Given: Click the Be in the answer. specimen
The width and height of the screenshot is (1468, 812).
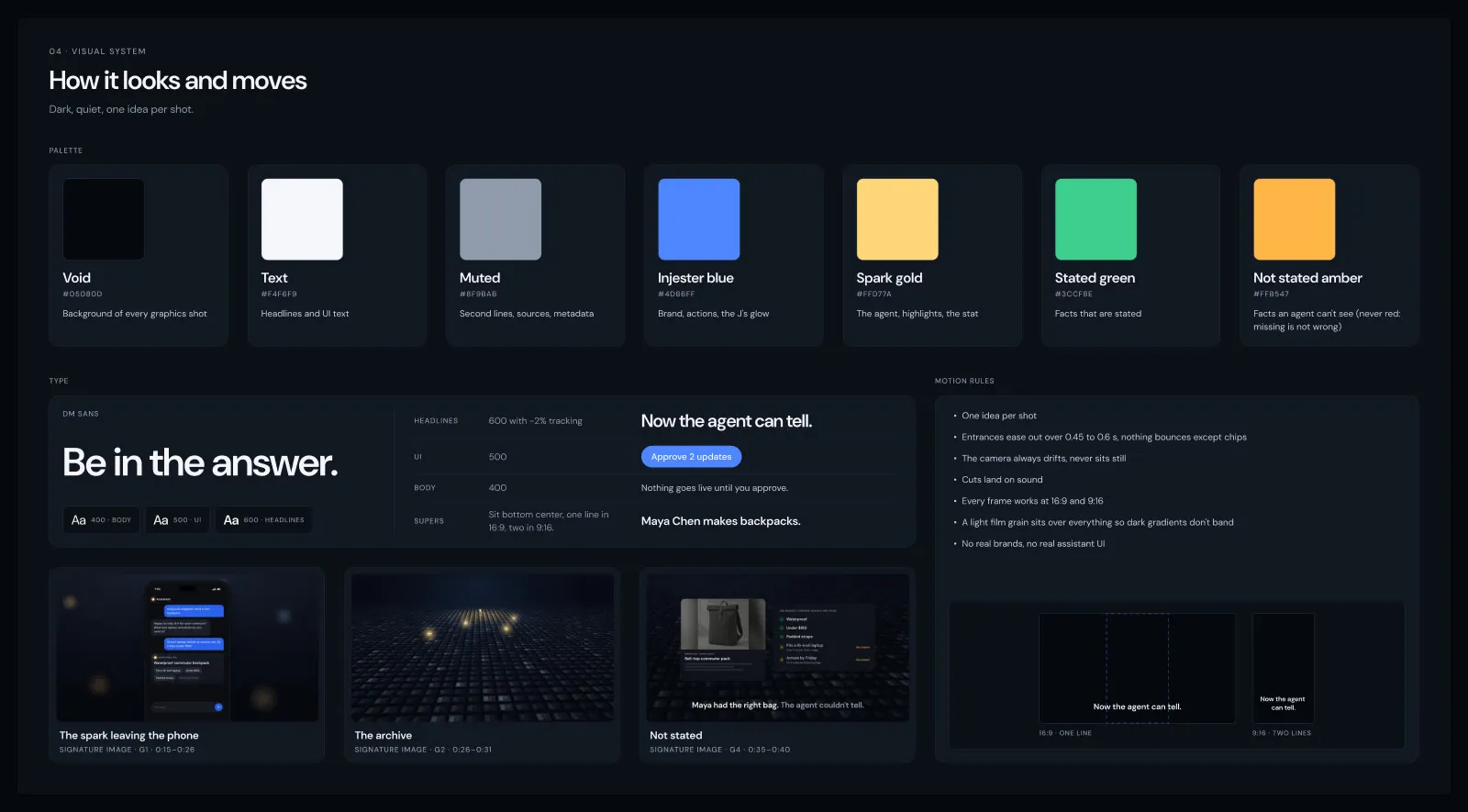Looking at the screenshot, I should (200, 463).
